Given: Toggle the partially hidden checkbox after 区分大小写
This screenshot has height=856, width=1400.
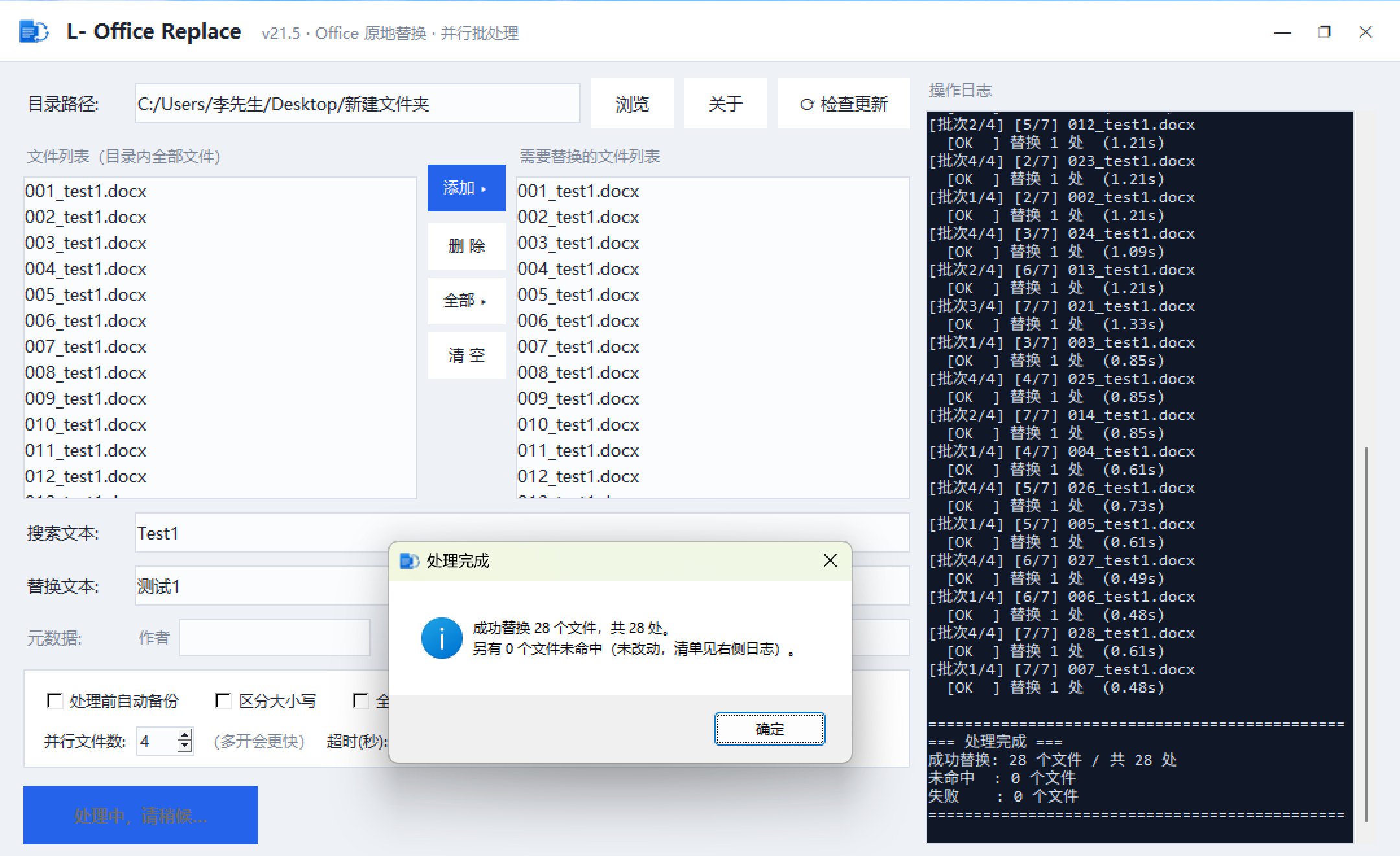Looking at the screenshot, I should pyautogui.click(x=360, y=701).
